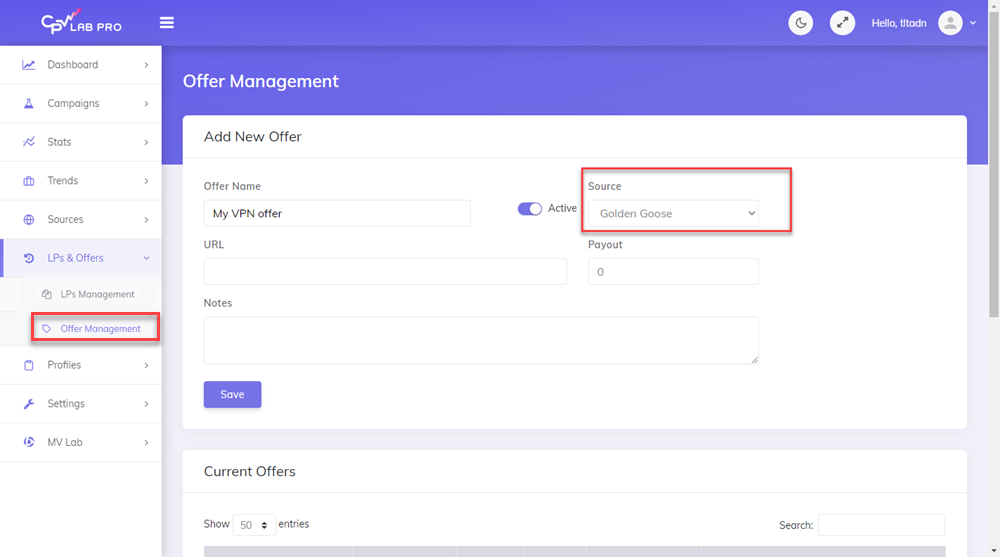Toggle the Active offer switch
This screenshot has height=557, width=1000.
pos(529,209)
